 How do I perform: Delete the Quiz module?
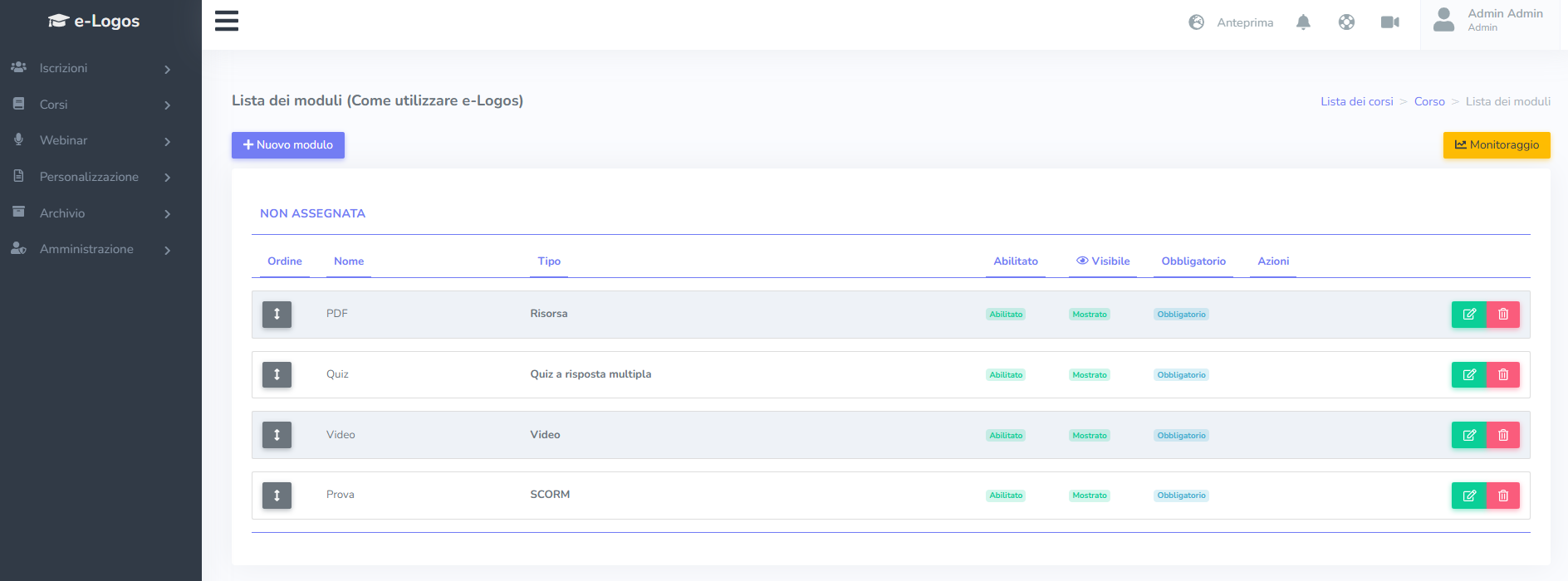[1502, 375]
